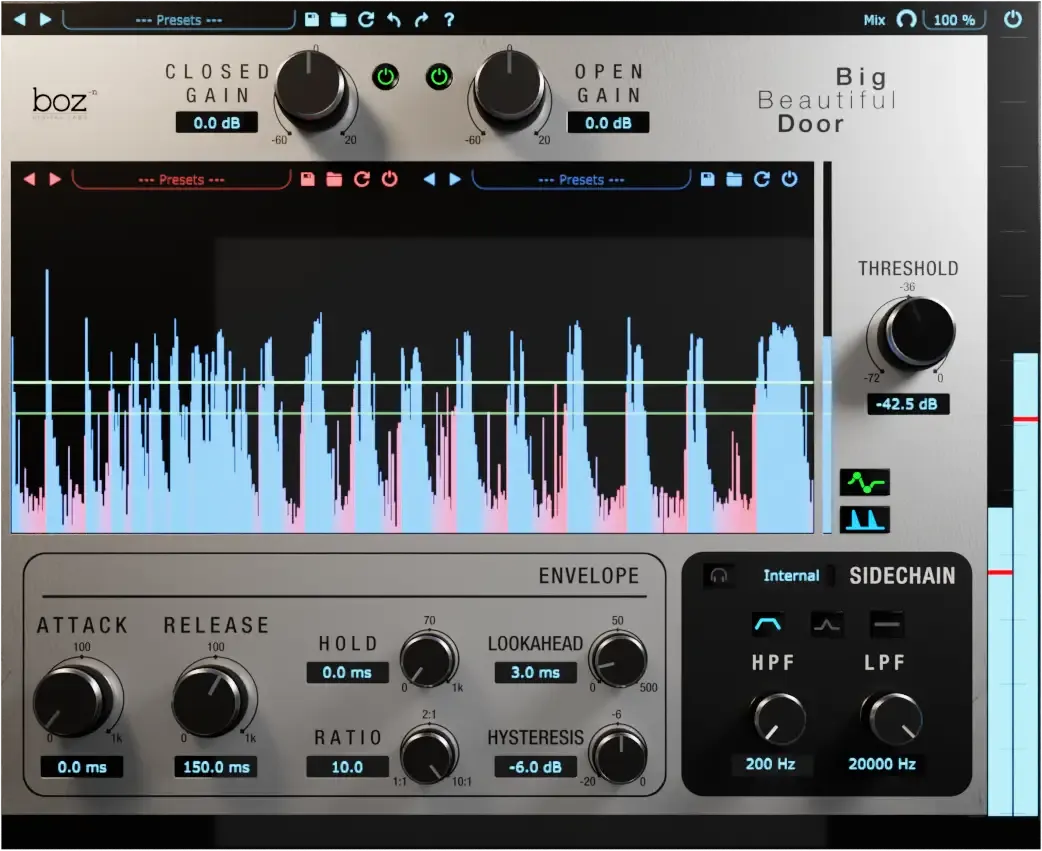Turn the HPF knob
Screen dimensions: 1042x851
pyautogui.click(x=780, y=719)
